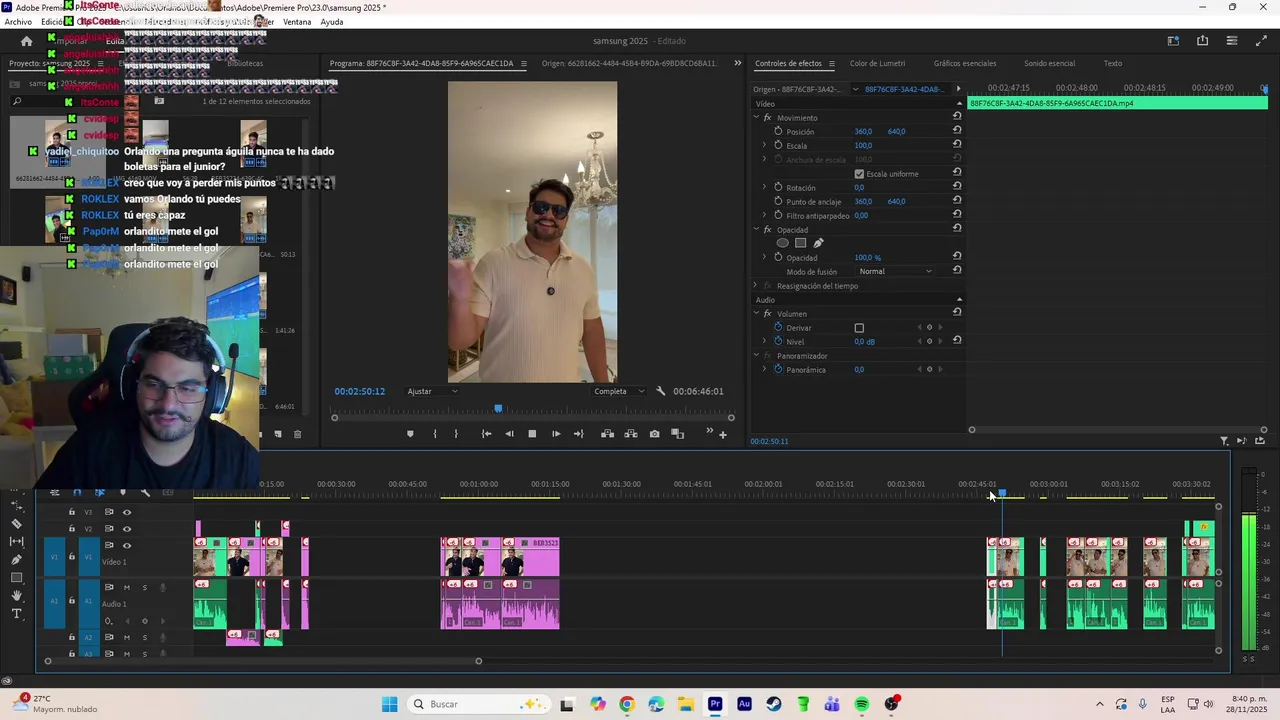Viewport: 1280px width, 720px height.
Task: Solo the Audio 1 track
Action: click(x=144, y=587)
